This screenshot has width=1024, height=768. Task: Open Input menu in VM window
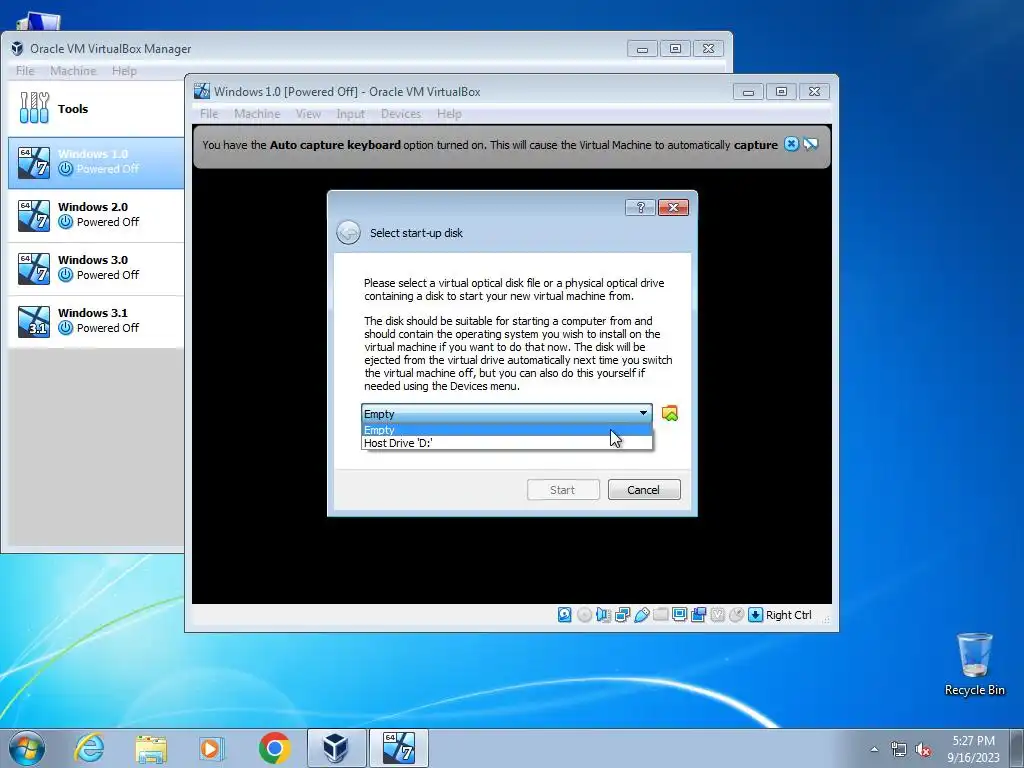[x=351, y=114]
